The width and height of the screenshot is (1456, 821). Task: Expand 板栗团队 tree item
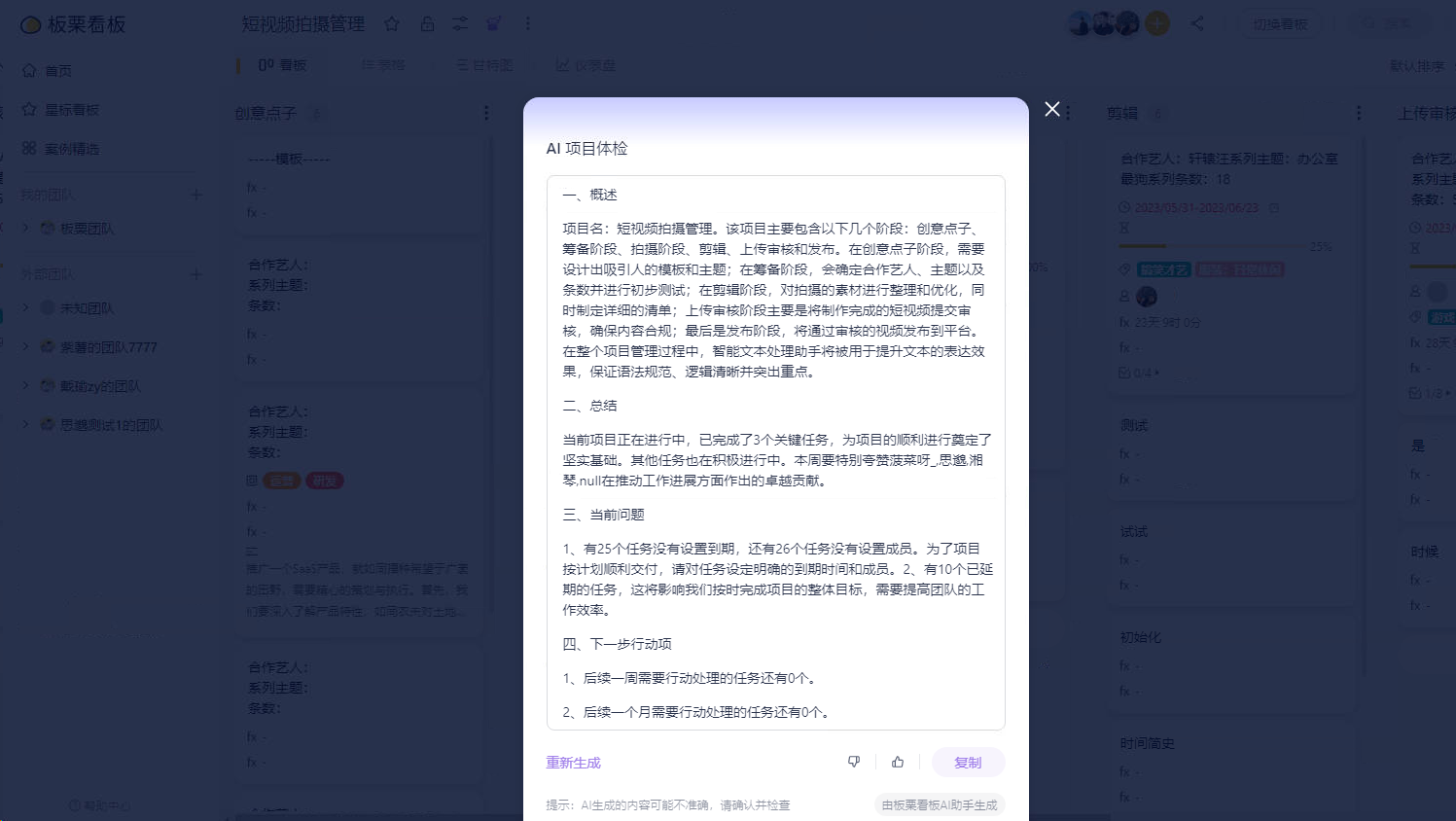(x=26, y=229)
